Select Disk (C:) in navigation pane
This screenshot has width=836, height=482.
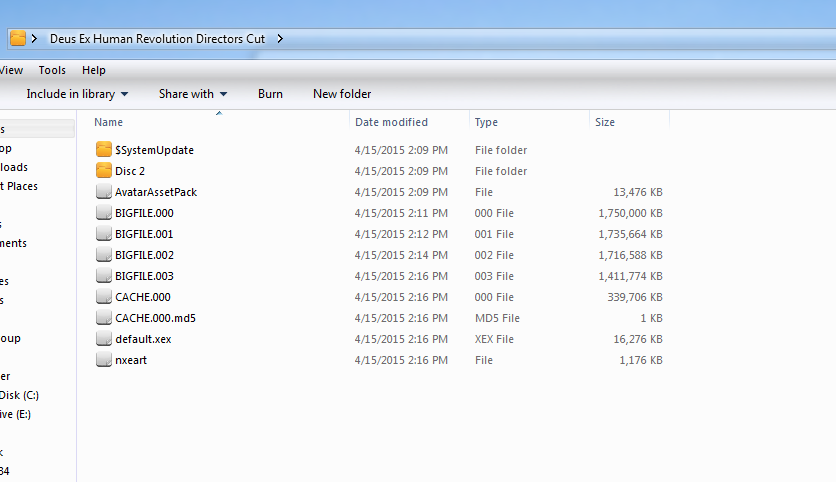(19, 395)
